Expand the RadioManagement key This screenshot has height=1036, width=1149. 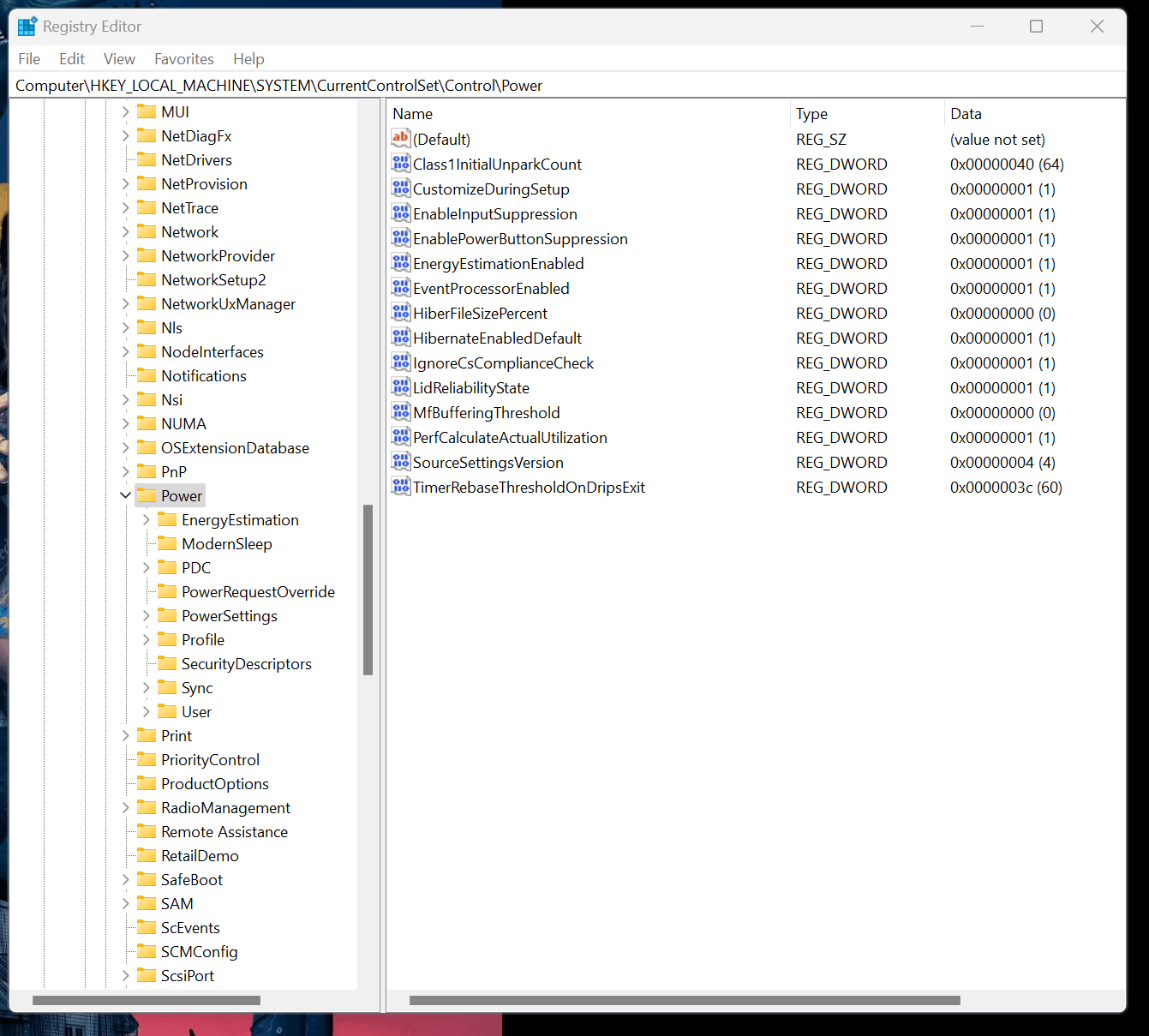(x=126, y=807)
